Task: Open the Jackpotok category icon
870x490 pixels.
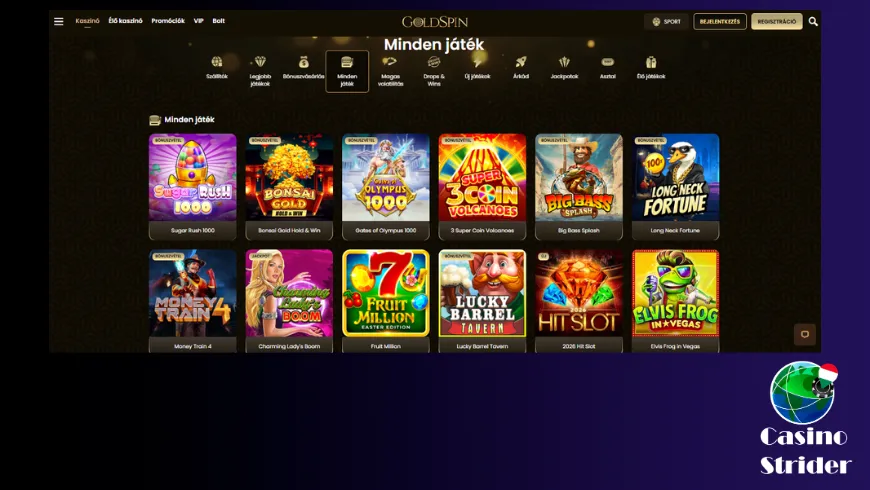Action: tap(564, 62)
